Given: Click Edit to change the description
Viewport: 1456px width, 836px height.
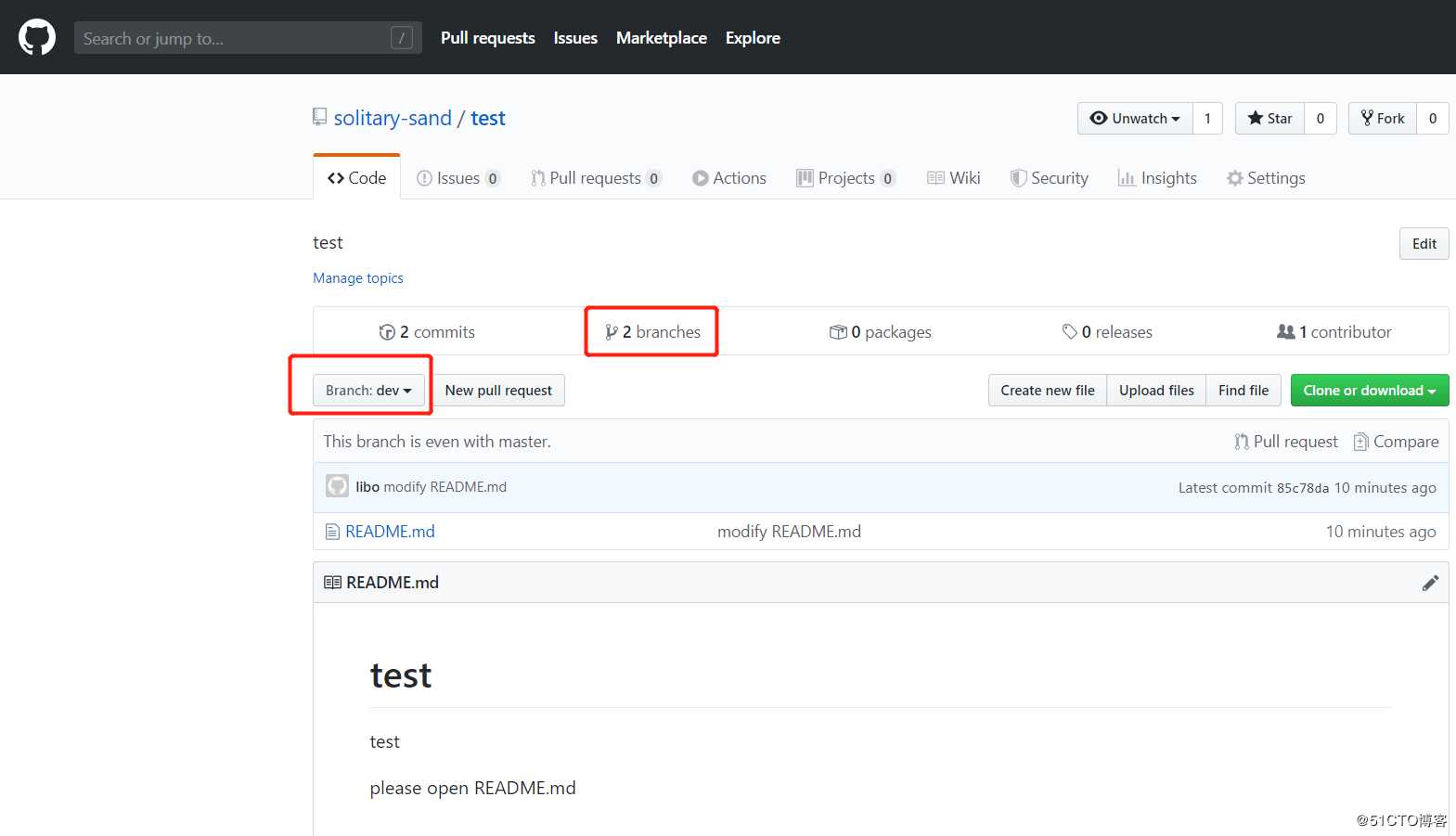Looking at the screenshot, I should click(x=1424, y=244).
